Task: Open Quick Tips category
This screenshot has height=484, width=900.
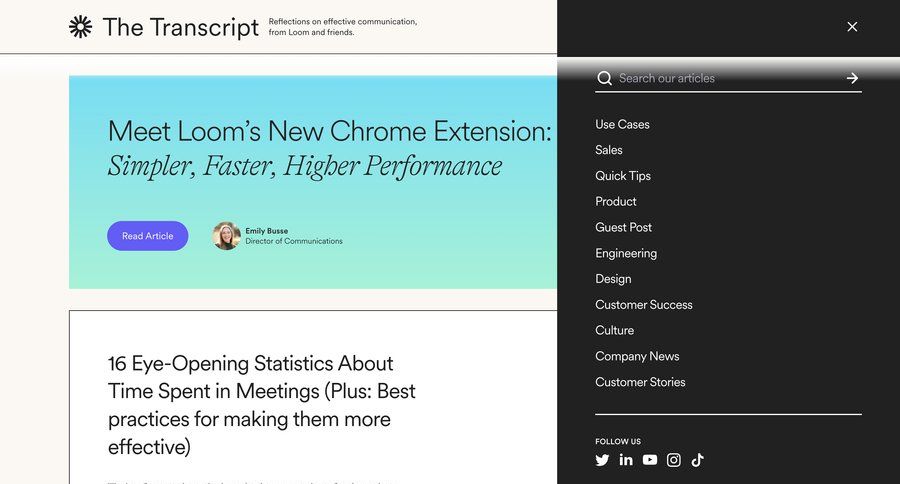Action: pos(623,176)
